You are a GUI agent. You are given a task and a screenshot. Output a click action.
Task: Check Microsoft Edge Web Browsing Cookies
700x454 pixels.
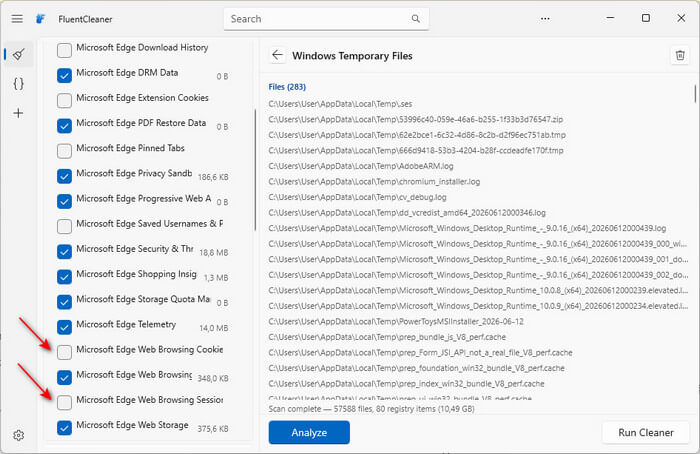[x=64, y=352]
